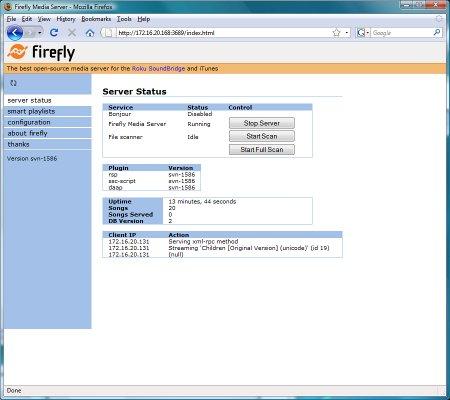Viewport: 450px width, 400px height.
Task: Click the Firefly logo in the header
Action: pyautogui.click(x=41, y=52)
